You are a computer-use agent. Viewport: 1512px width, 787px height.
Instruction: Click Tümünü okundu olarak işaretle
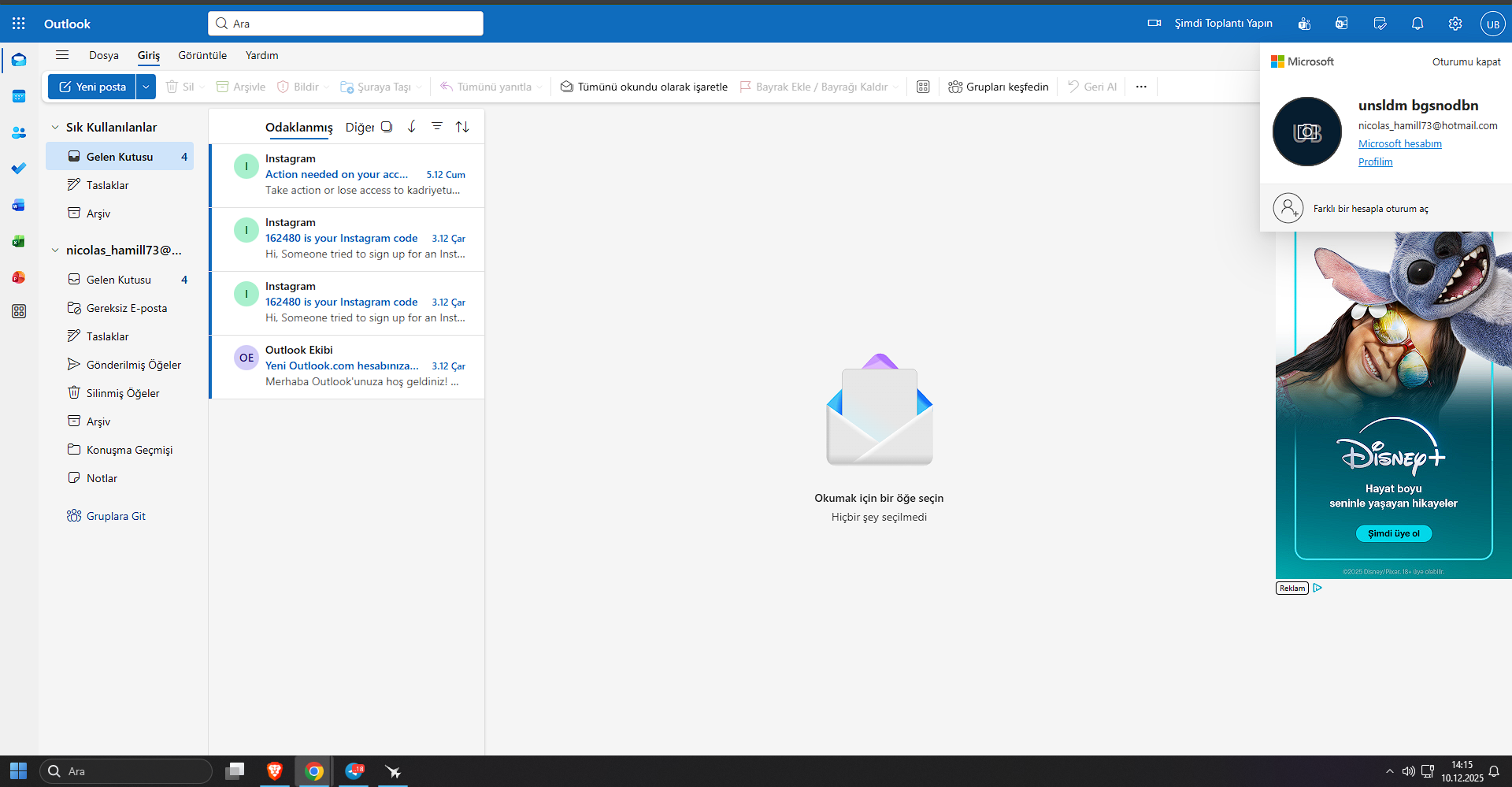click(643, 87)
